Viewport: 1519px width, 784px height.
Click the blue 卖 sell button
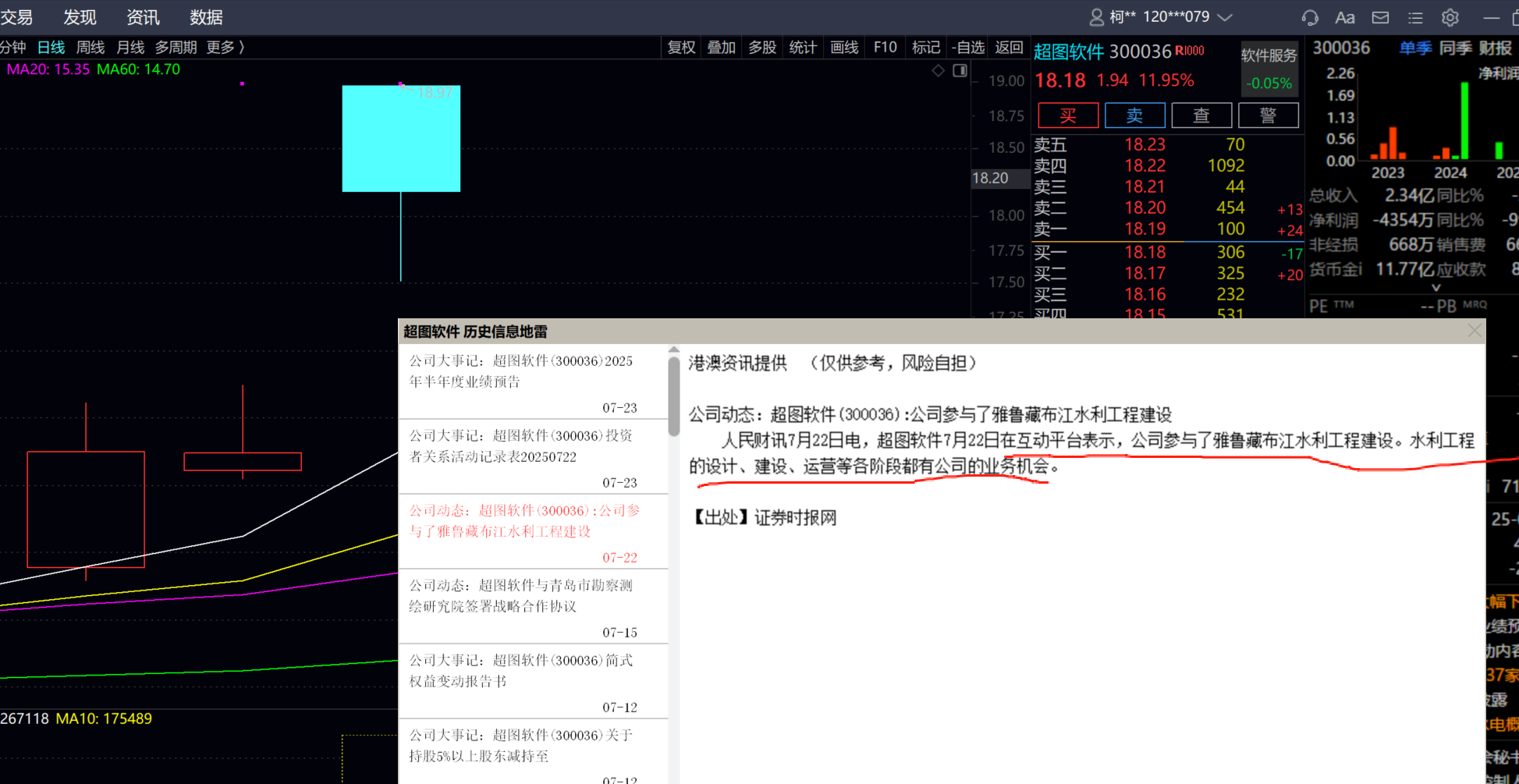[x=1135, y=115]
